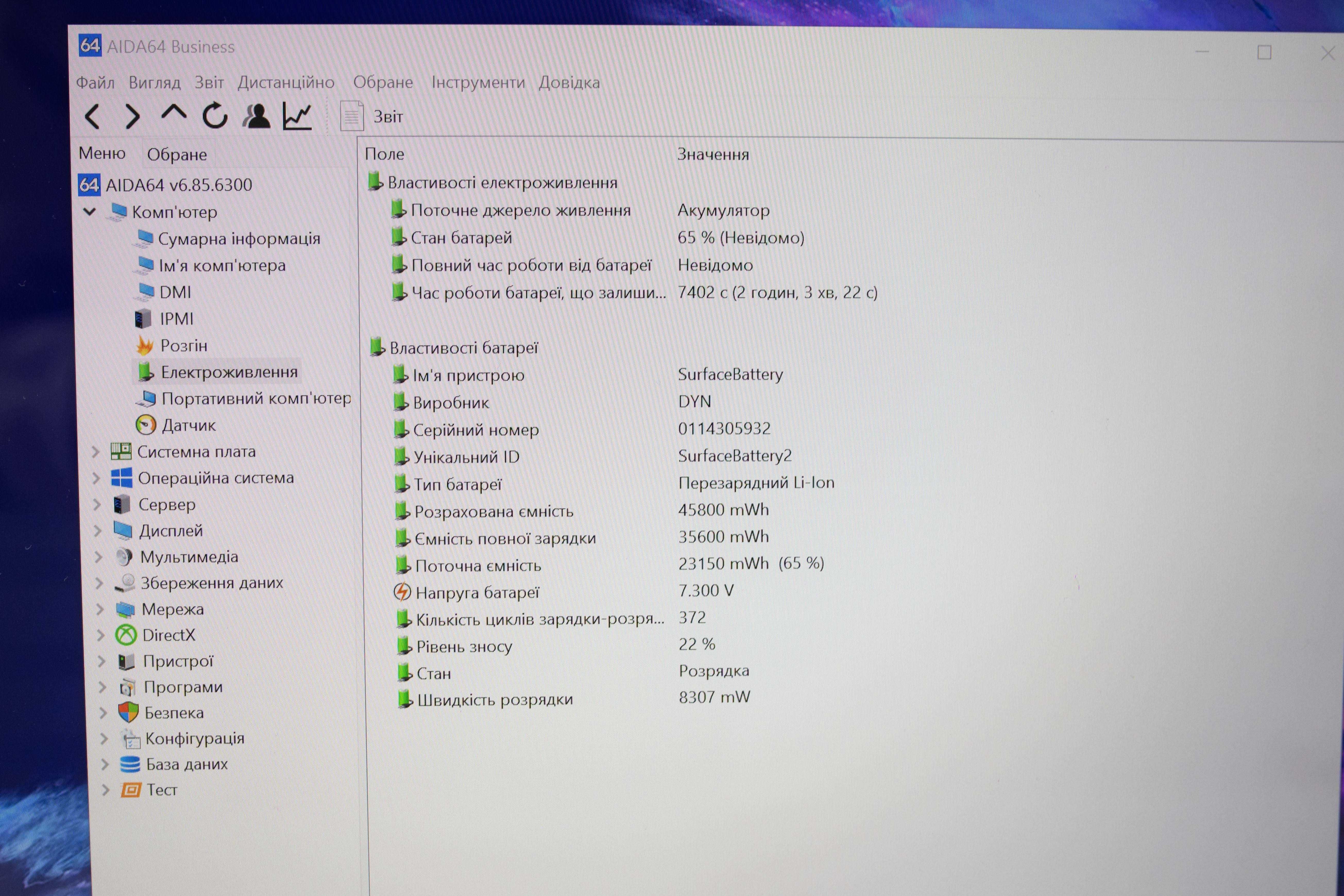The height and width of the screenshot is (896, 1344).
Task: Go back with the left arrow toolbar icon
Action: pyautogui.click(x=92, y=117)
